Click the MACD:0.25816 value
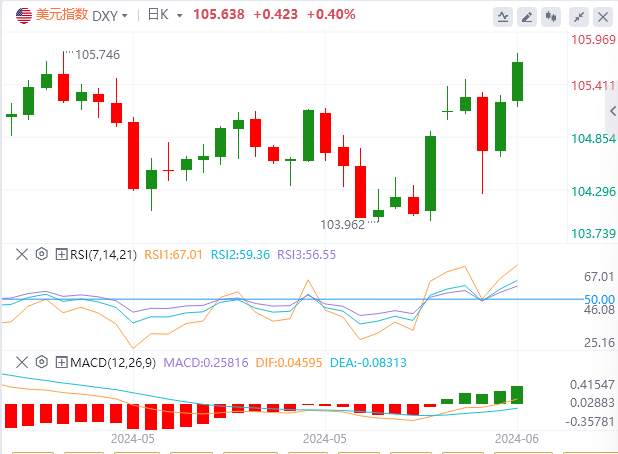The image size is (618, 454). tap(206, 363)
